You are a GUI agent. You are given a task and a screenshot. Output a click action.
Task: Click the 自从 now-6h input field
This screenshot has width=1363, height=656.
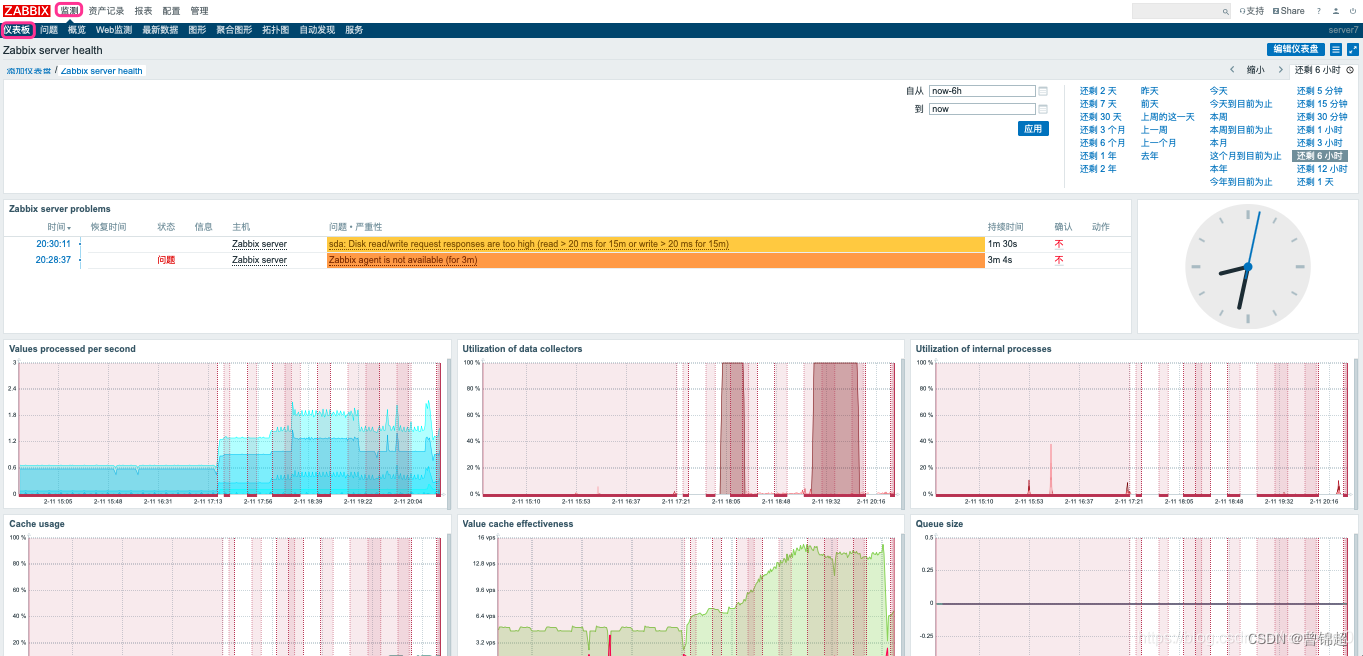[x=982, y=91]
